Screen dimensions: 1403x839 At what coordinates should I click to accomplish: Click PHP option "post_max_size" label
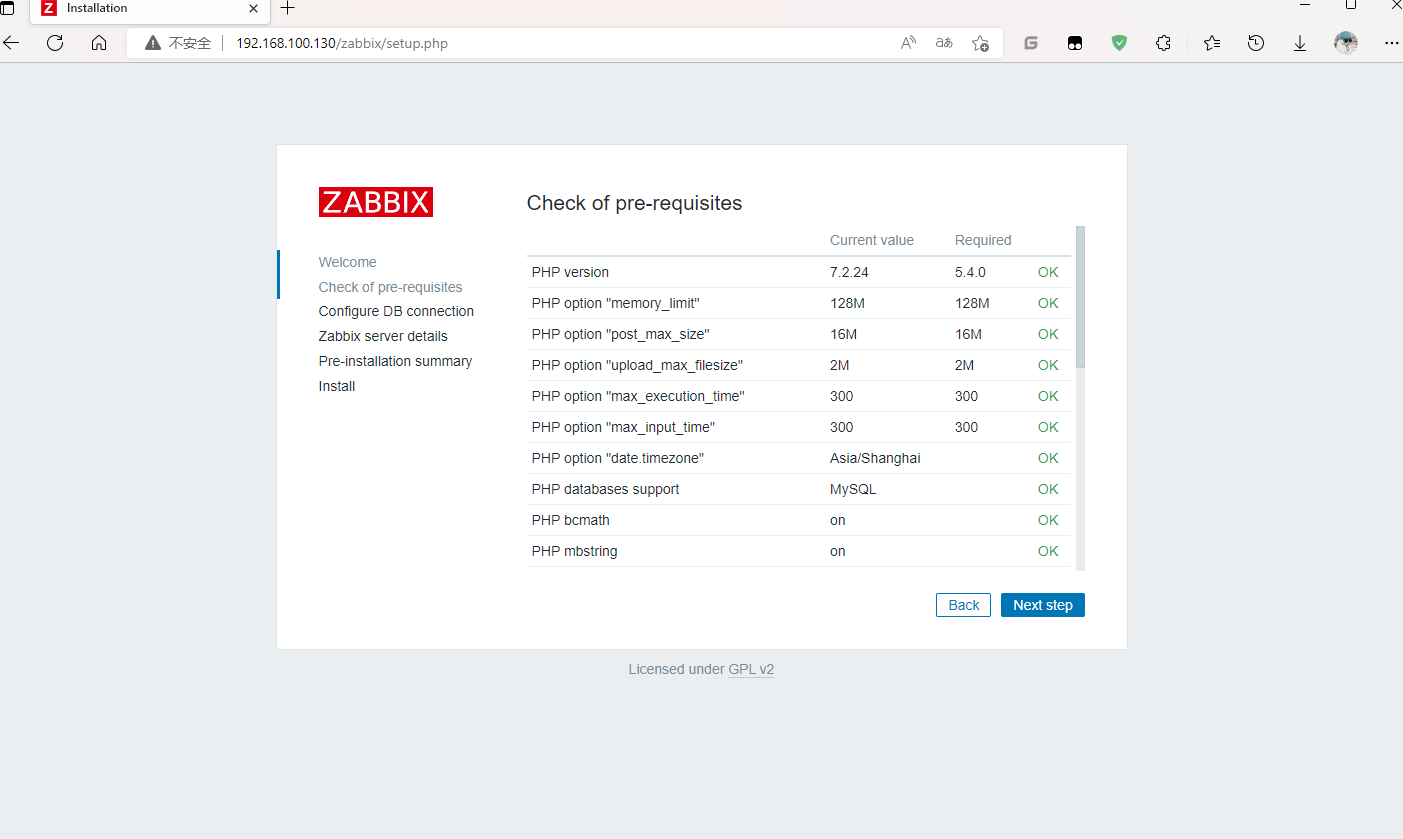click(620, 334)
